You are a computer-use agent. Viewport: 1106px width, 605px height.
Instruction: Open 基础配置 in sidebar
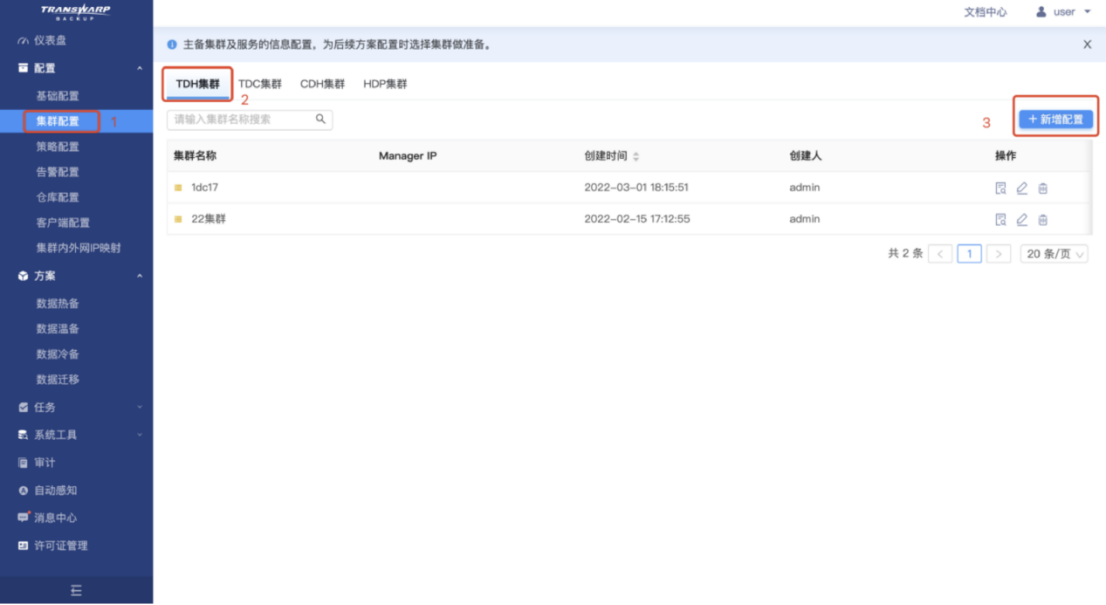point(58,96)
